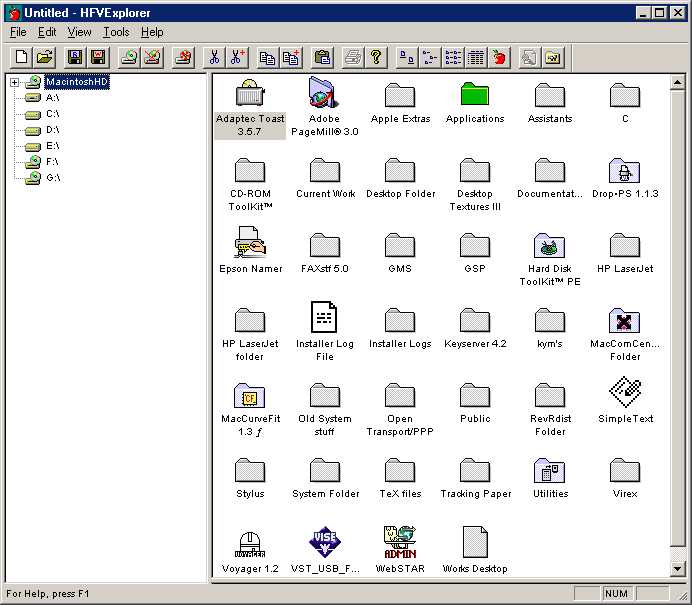The image size is (692, 605).
Task: Open the Help menu
Action: [152, 32]
